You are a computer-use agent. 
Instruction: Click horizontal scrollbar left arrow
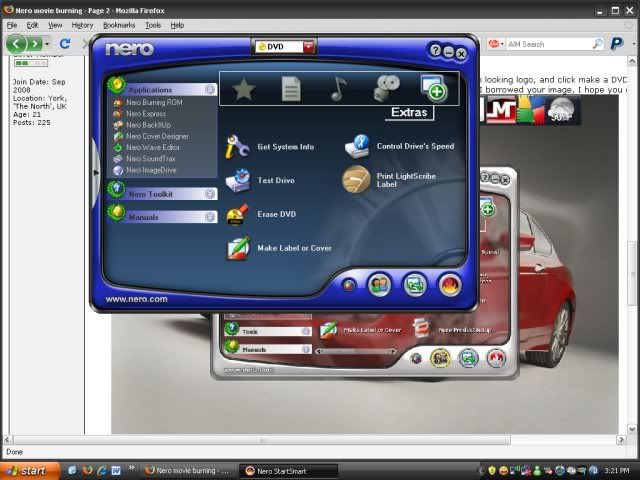[x=7, y=440]
